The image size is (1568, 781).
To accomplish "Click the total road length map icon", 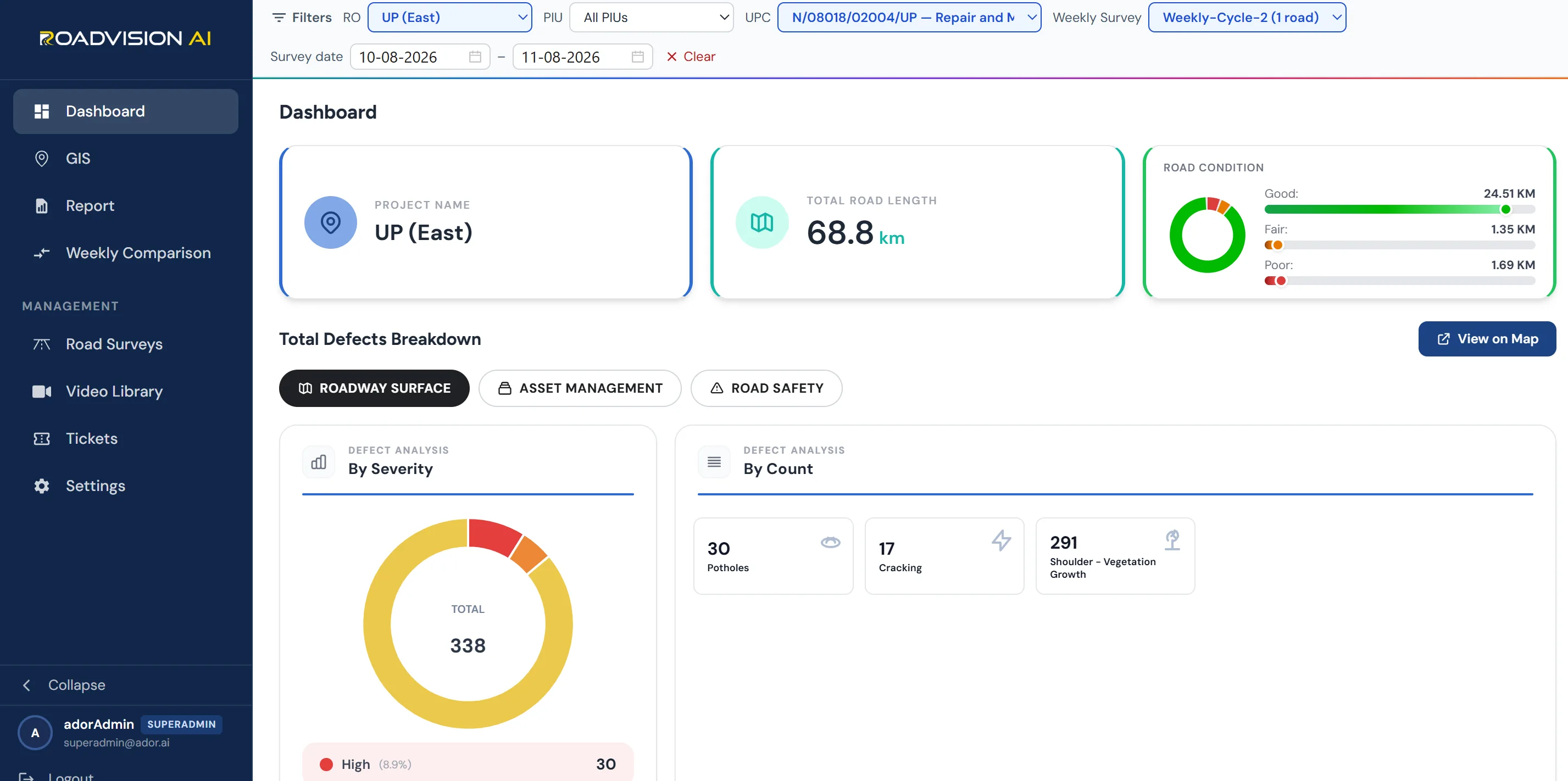I will [x=761, y=222].
